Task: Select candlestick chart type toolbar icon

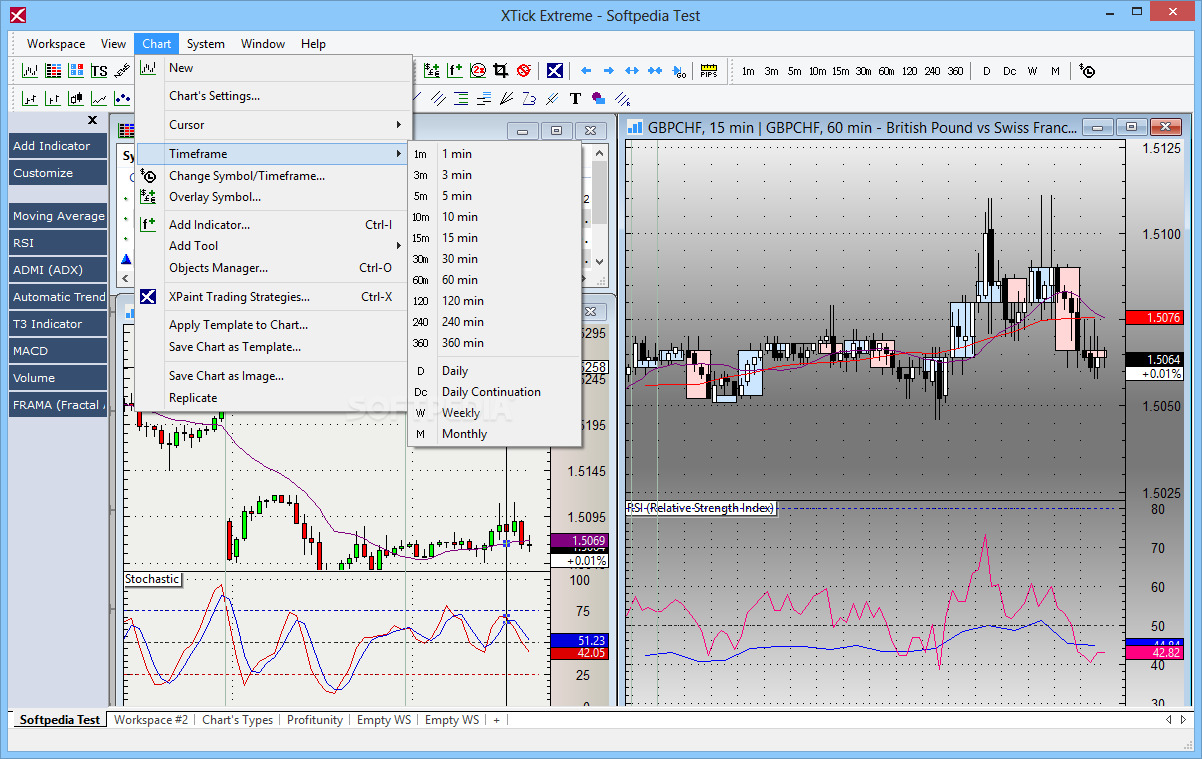Action: (x=76, y=98)
